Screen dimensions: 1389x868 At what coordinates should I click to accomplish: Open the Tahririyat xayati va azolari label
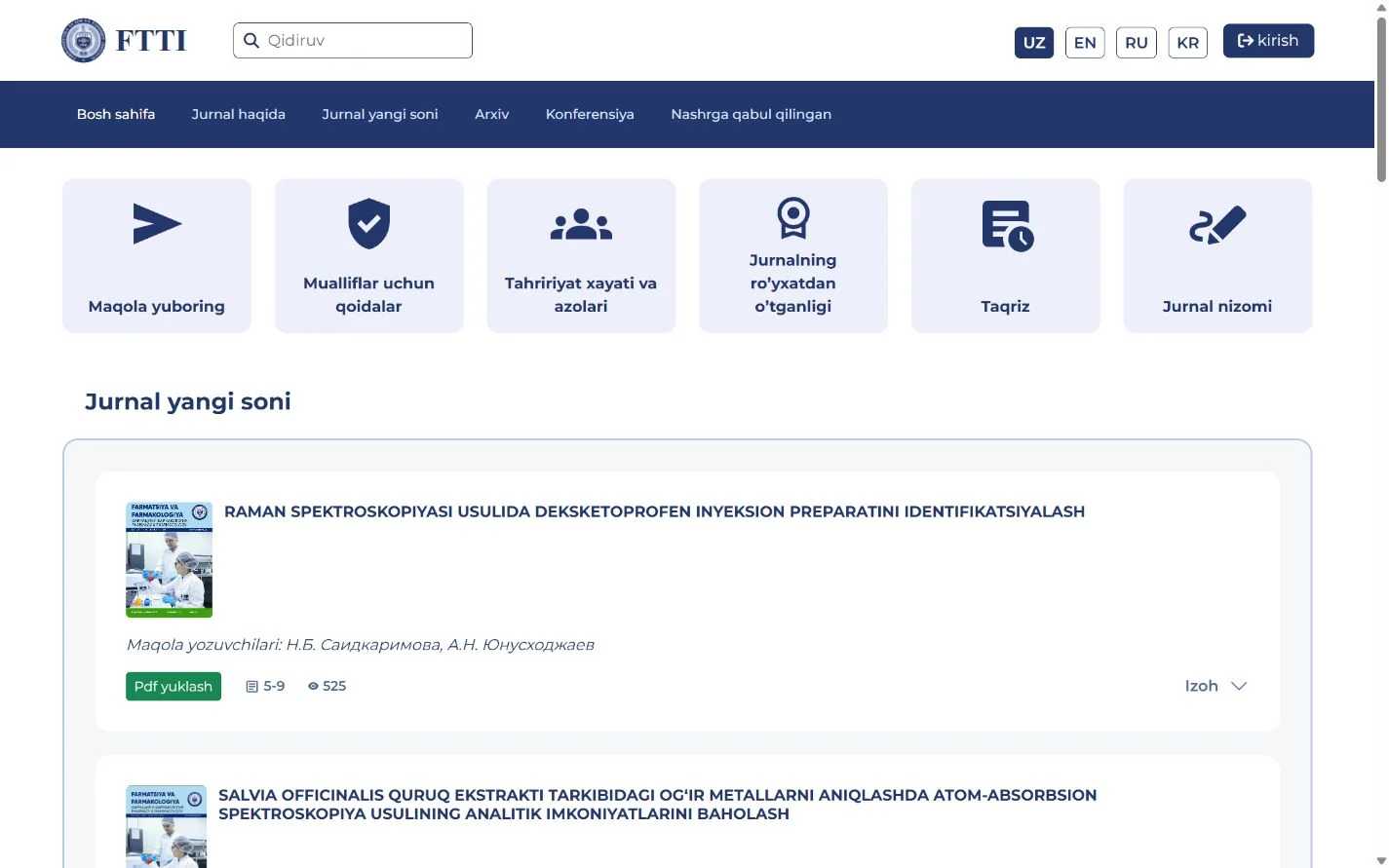(581, 294)
